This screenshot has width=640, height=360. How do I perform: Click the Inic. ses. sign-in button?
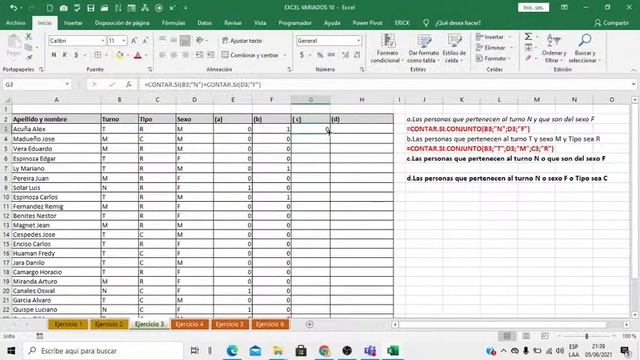[533, 7]
